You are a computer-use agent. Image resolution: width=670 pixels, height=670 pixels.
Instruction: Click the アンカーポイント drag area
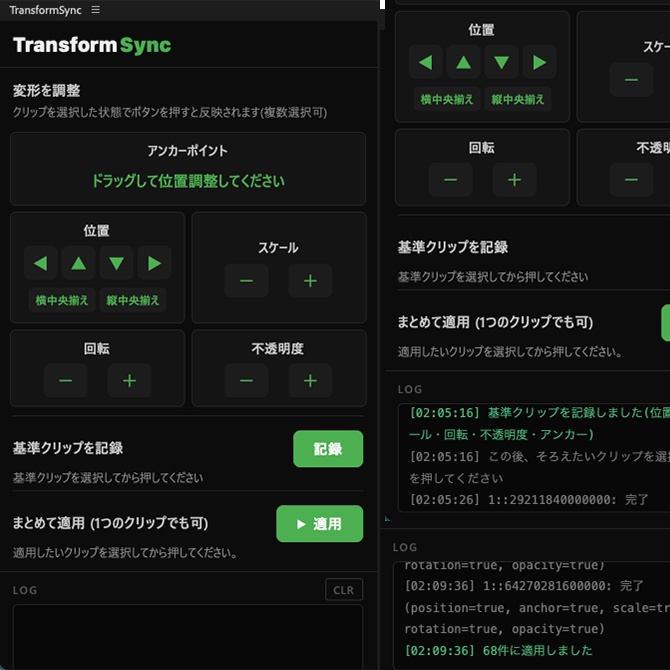(188, 169)
